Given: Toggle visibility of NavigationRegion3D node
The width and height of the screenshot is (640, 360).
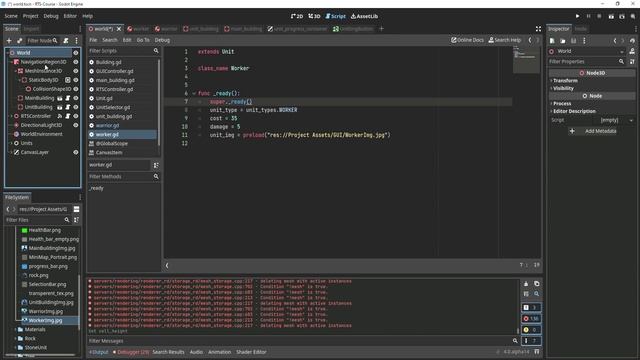Looking at the screenshot, I should pyautogui.click(x=76, y=62).
